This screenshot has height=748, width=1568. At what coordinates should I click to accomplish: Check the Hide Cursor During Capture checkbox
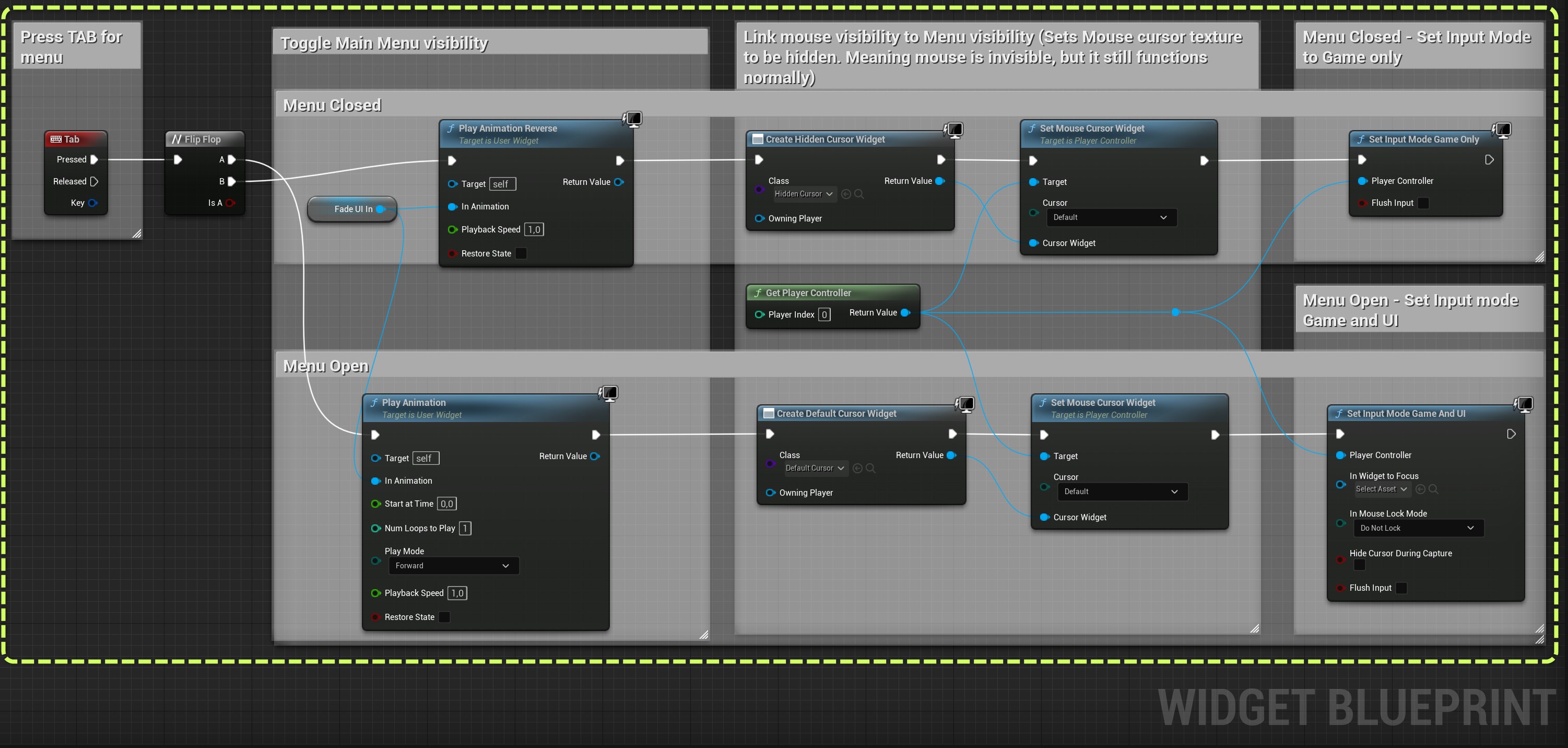(x=1359, y=565)
